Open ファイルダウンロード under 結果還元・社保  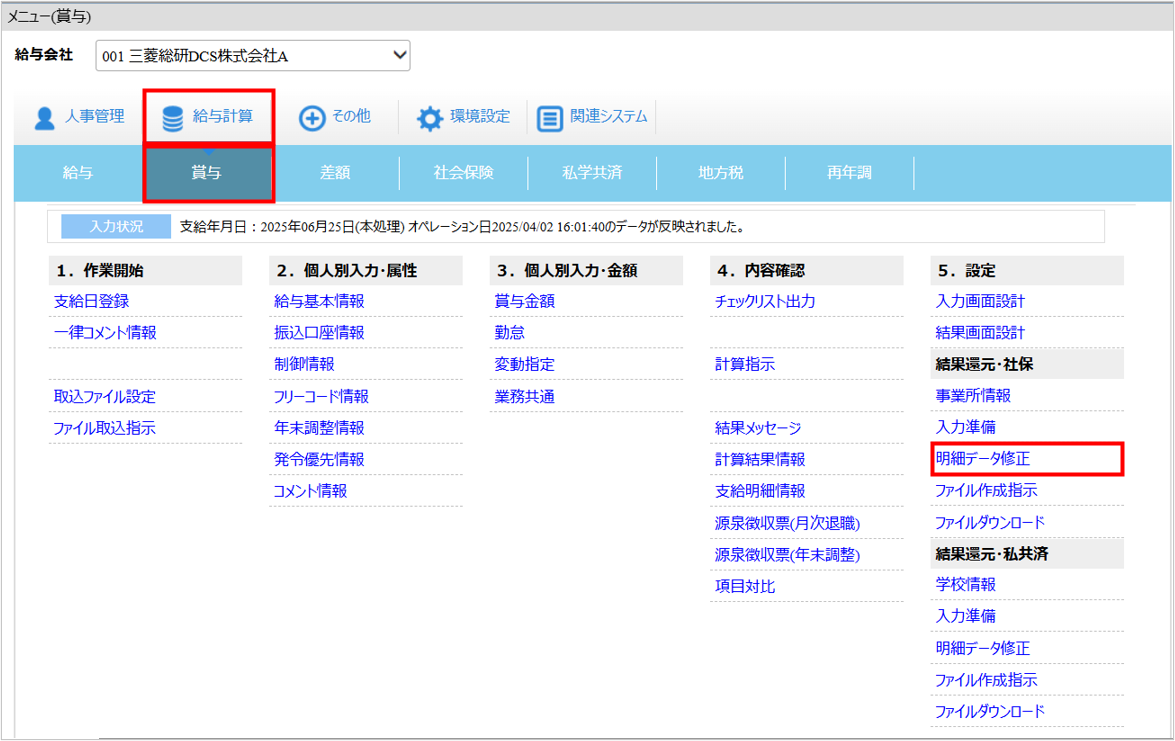[989, 522]
